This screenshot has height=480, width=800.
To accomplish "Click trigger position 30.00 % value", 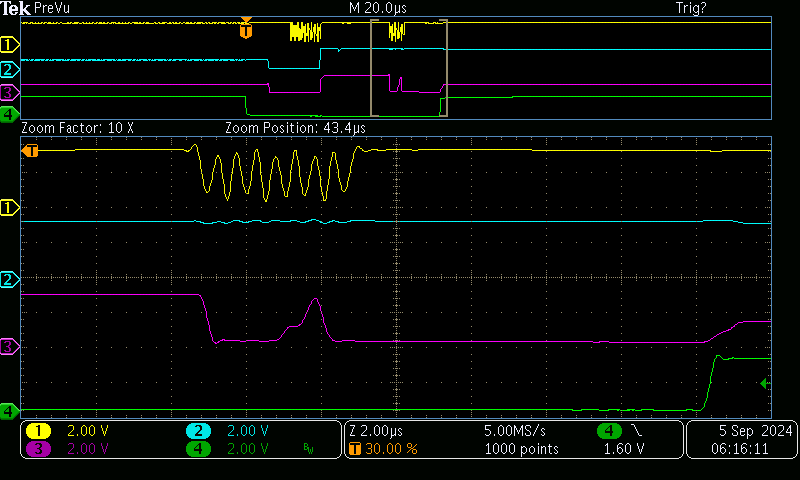I will coord(391,449).
